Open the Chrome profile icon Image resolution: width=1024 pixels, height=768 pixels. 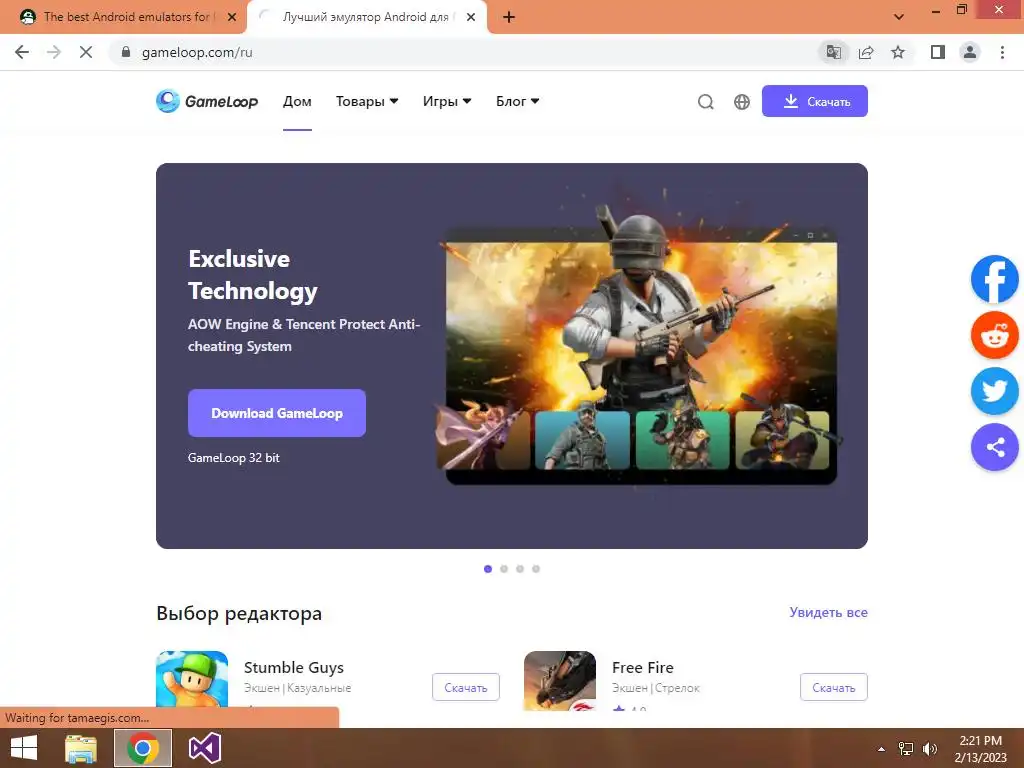point(970,52)
